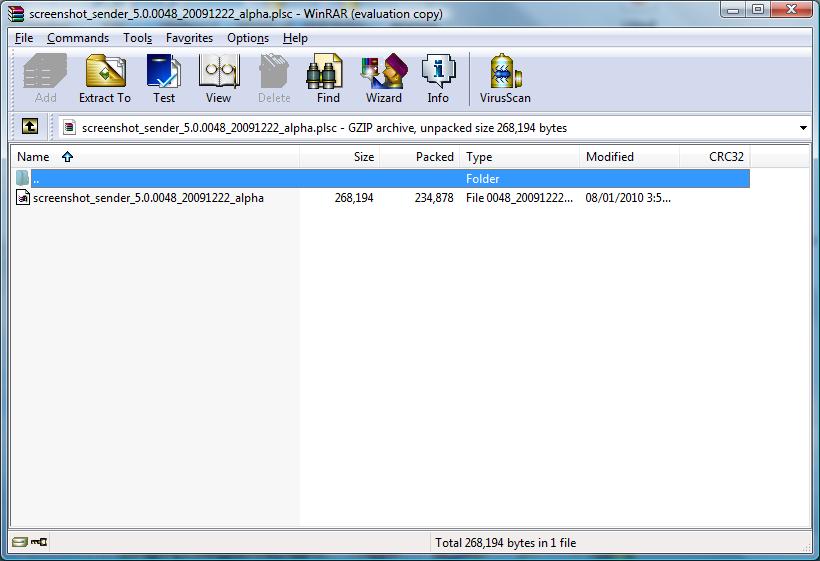Sort files by Size column header
Screen dimensions: 820x561
(363, 157)
